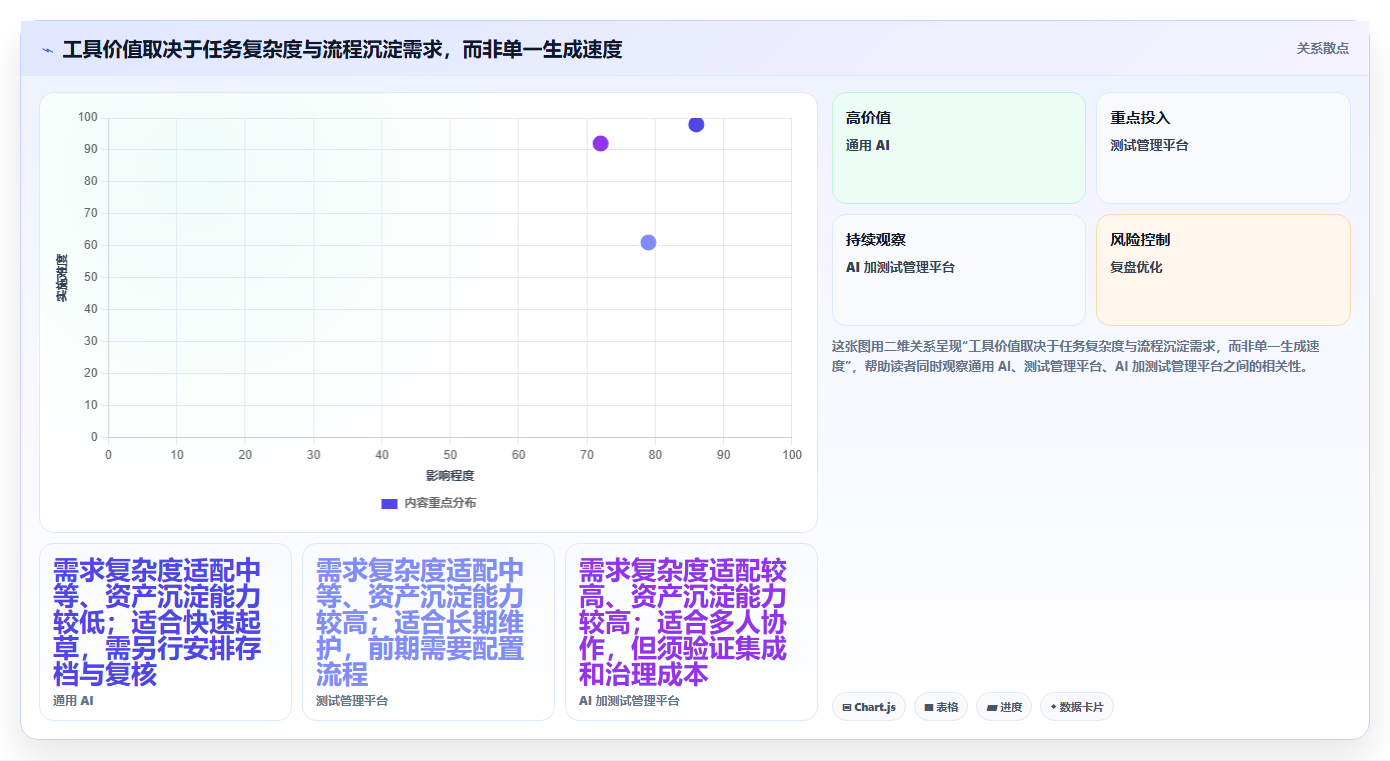The image size is (1390, 761).
Task: Click the 测试管理平台 label in bottom card
Action: [352, 701]
